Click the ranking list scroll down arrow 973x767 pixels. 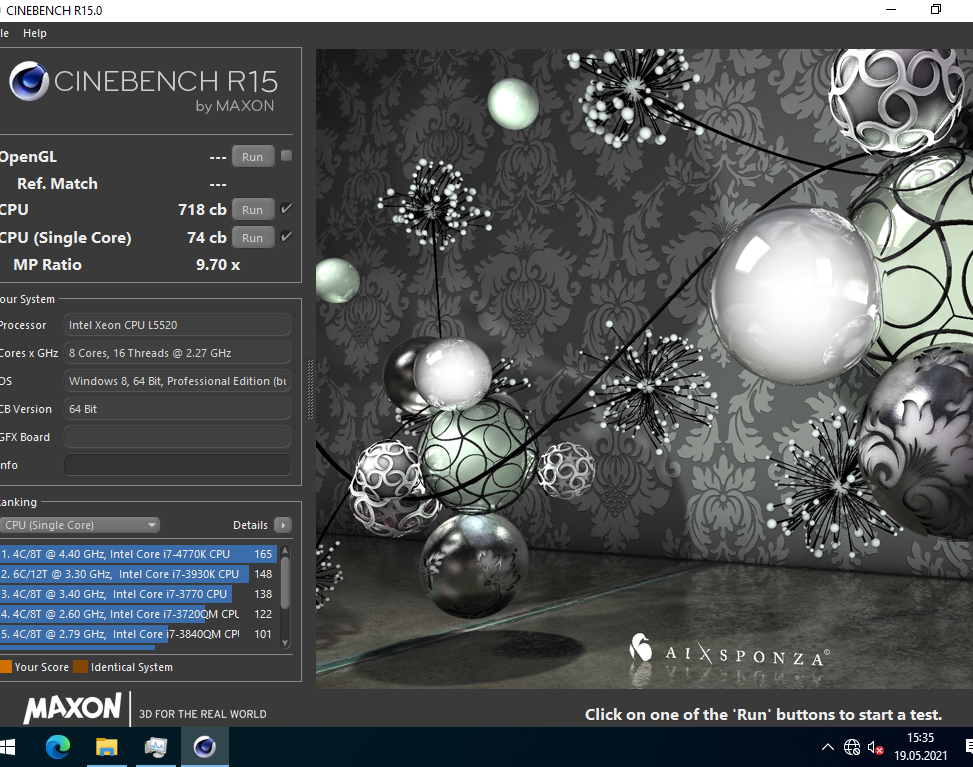285,643
